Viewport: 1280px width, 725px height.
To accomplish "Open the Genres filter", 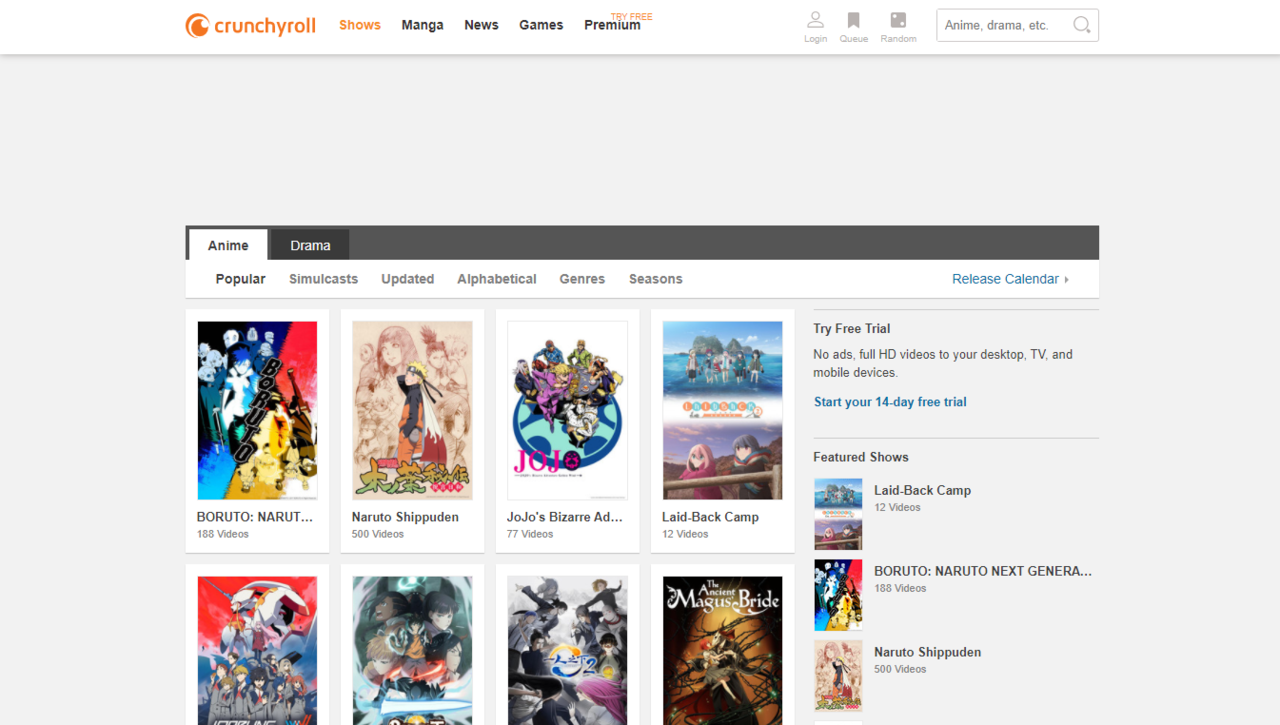I will point(582,279).
